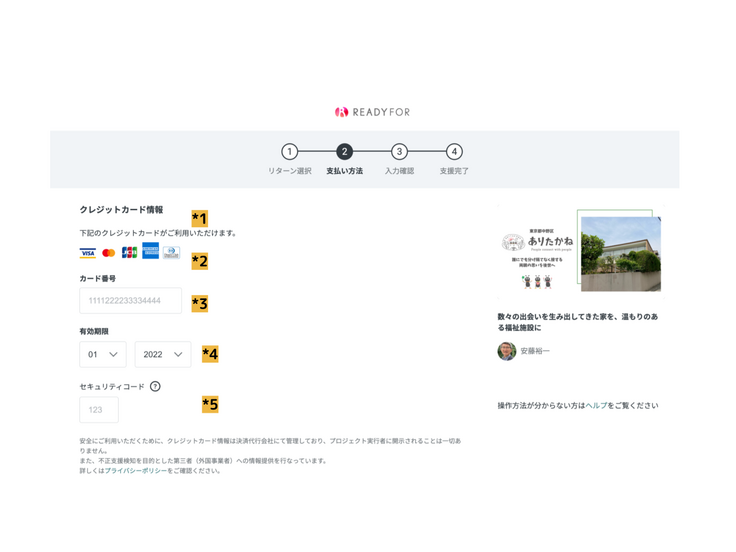
Task: Click the Mastercard icon
Action: (109, 253)
